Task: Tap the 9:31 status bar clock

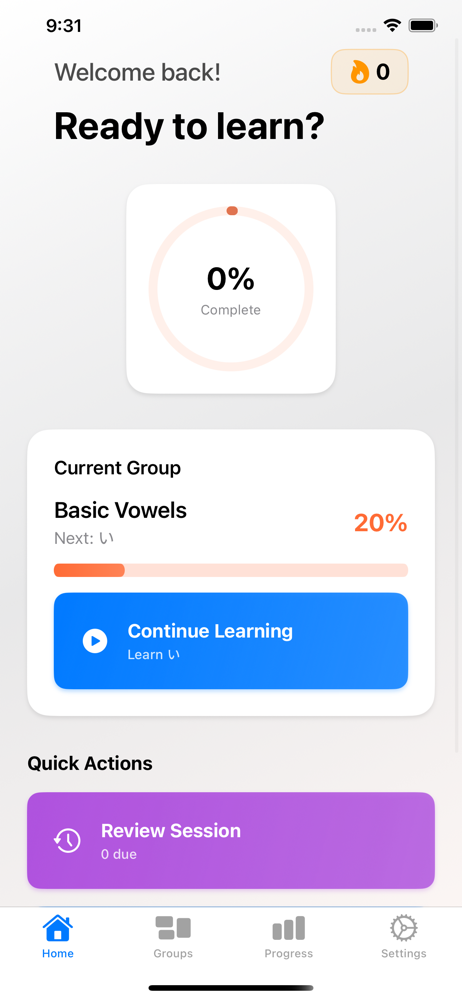Action: pyautogui.click(x=64, y=26)
